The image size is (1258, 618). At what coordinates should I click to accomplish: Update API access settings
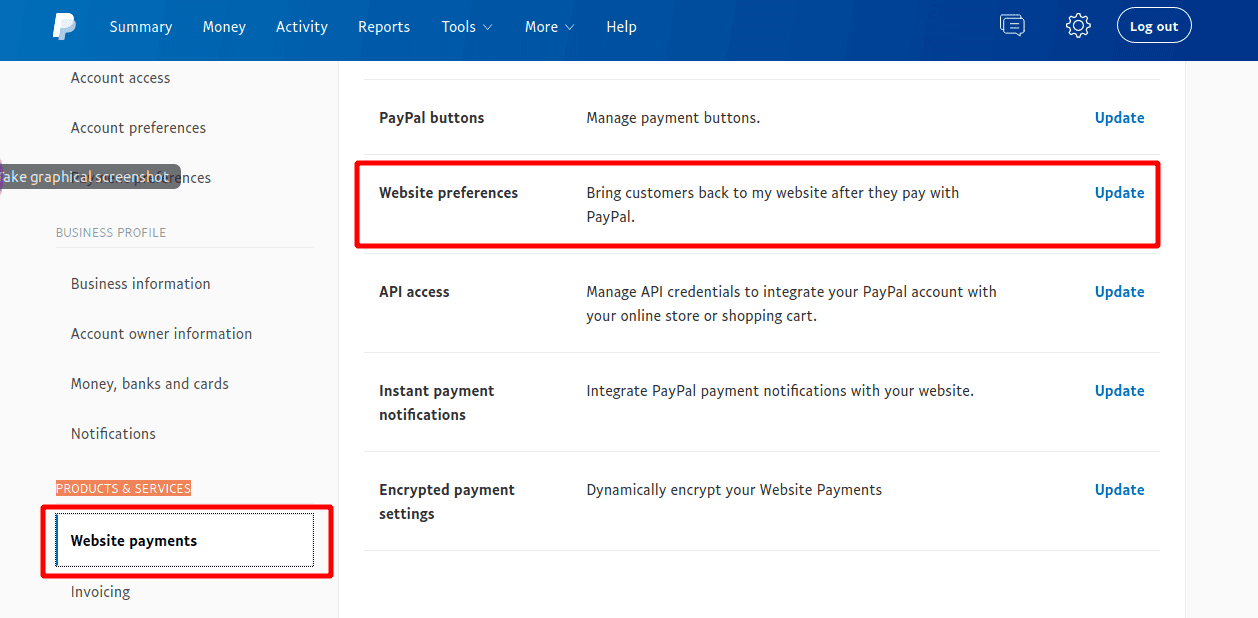pyautogui.click(x=1119, y=292)
